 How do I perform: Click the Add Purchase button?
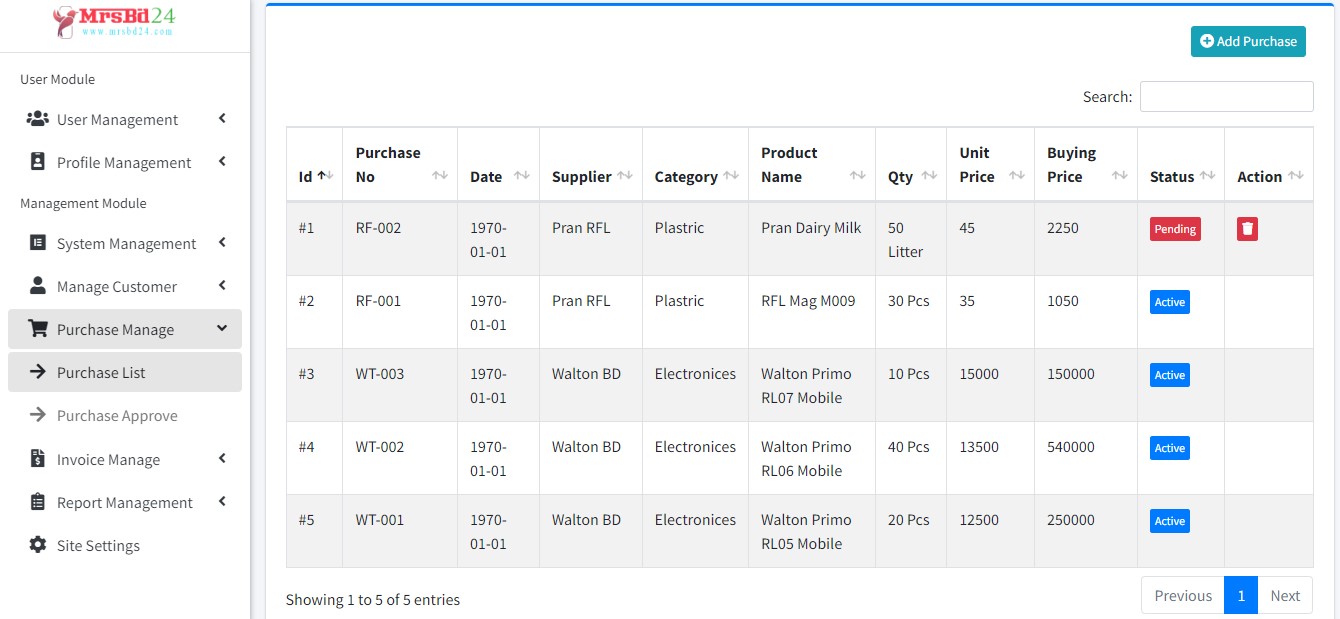[x=1247, y=41]
